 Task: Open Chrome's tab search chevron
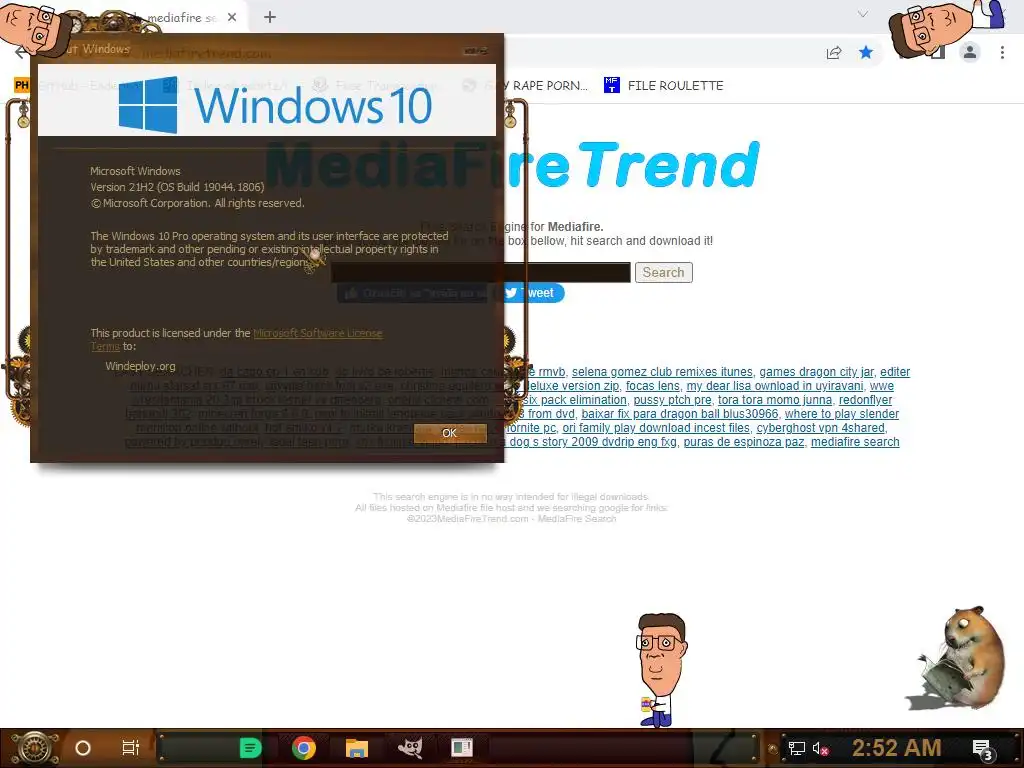[863, 14]
